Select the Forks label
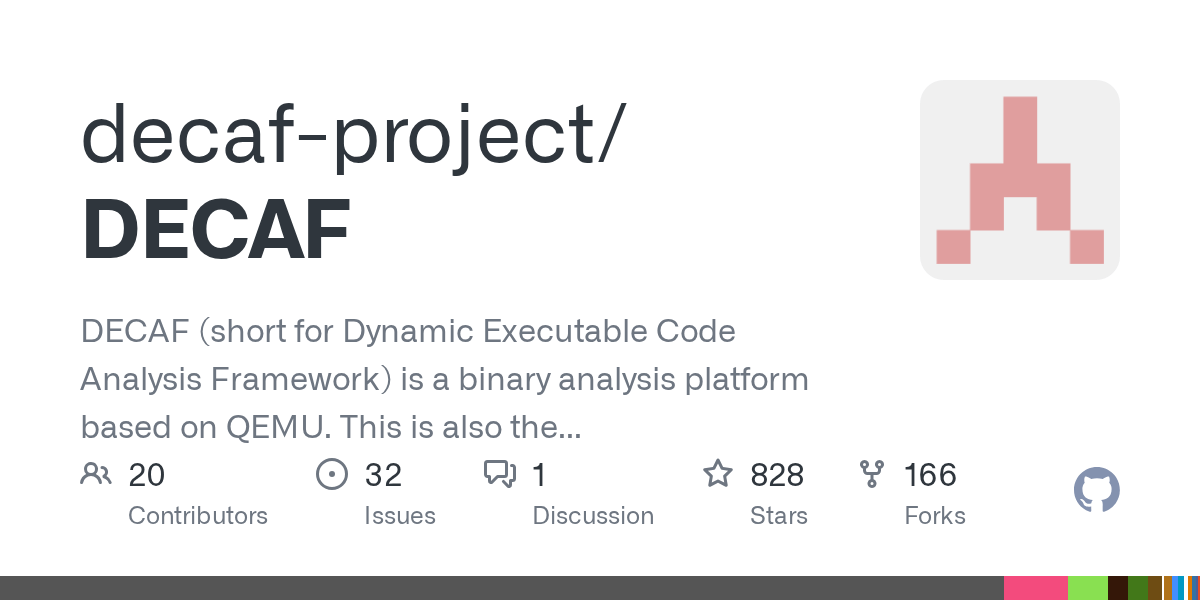 [x=935, y=516]
